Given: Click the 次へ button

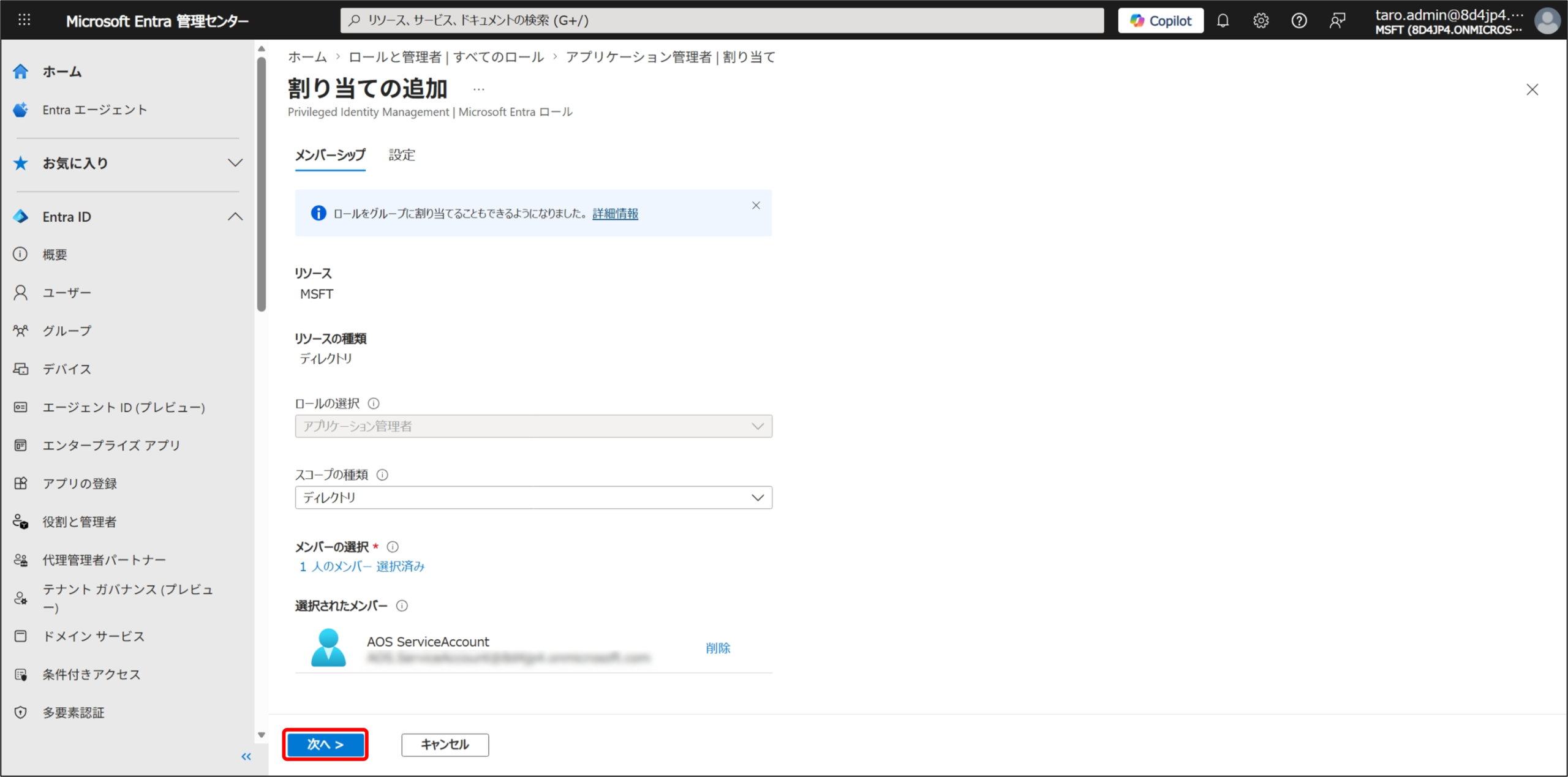Looking at the screenshot, I should 325,745.
